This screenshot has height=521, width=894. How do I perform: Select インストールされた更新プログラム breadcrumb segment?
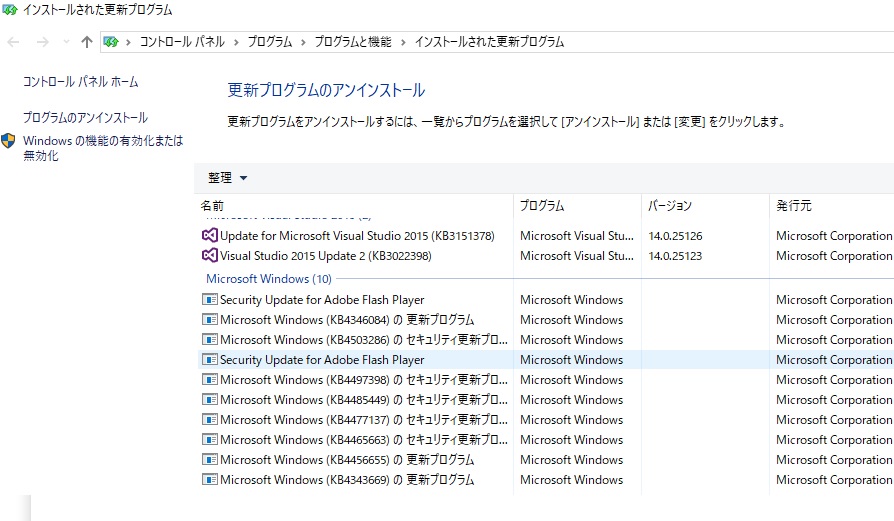489,42
